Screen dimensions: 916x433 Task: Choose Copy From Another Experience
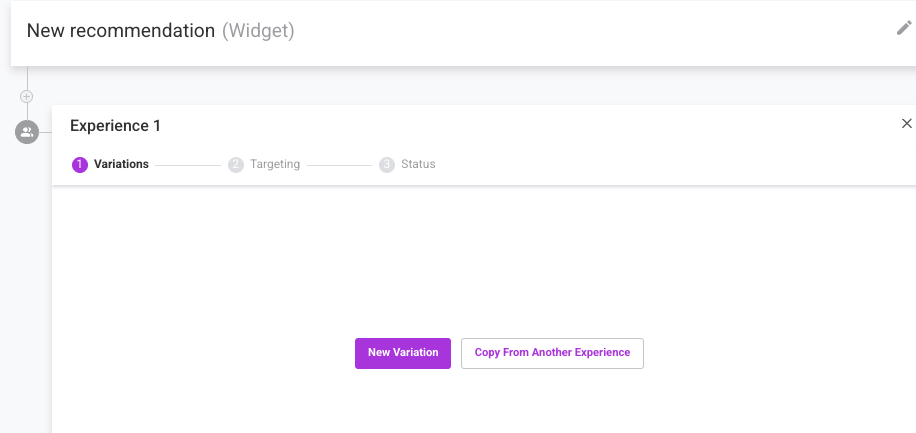pyautogui.click(x=552, y=353)
